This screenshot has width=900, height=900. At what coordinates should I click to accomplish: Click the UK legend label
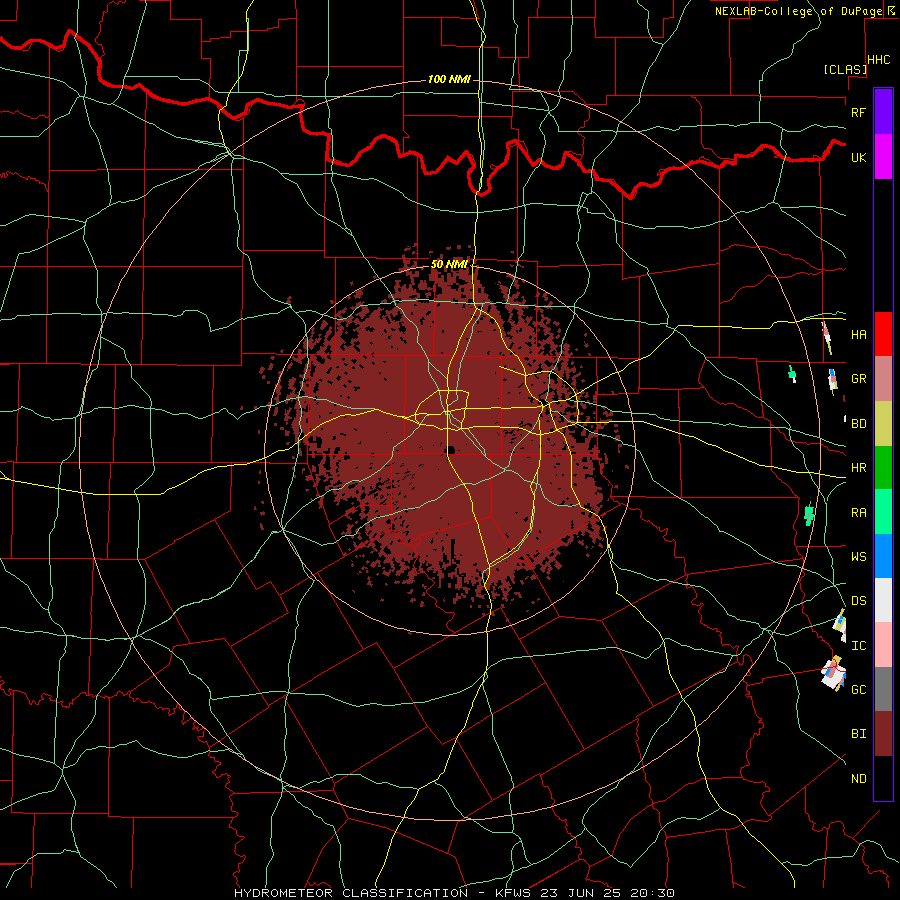click(859, 157)
